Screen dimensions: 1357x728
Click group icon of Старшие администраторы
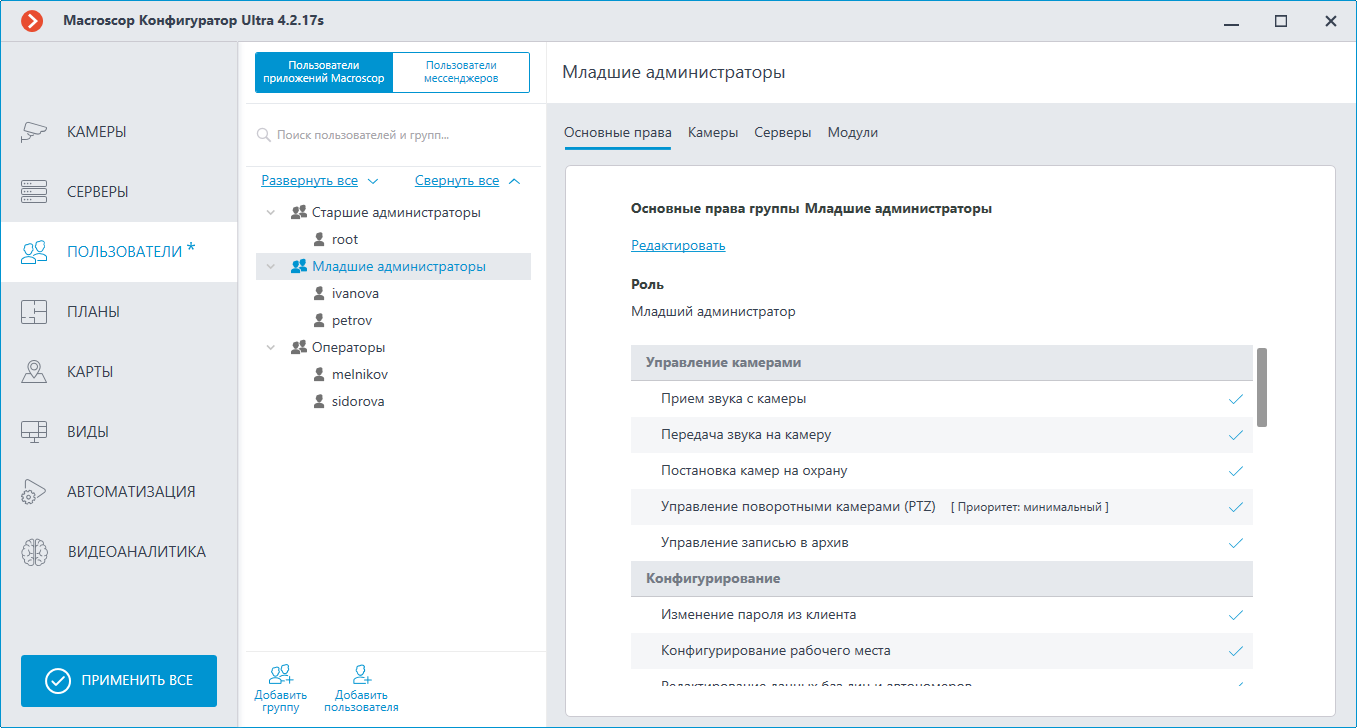298,212
